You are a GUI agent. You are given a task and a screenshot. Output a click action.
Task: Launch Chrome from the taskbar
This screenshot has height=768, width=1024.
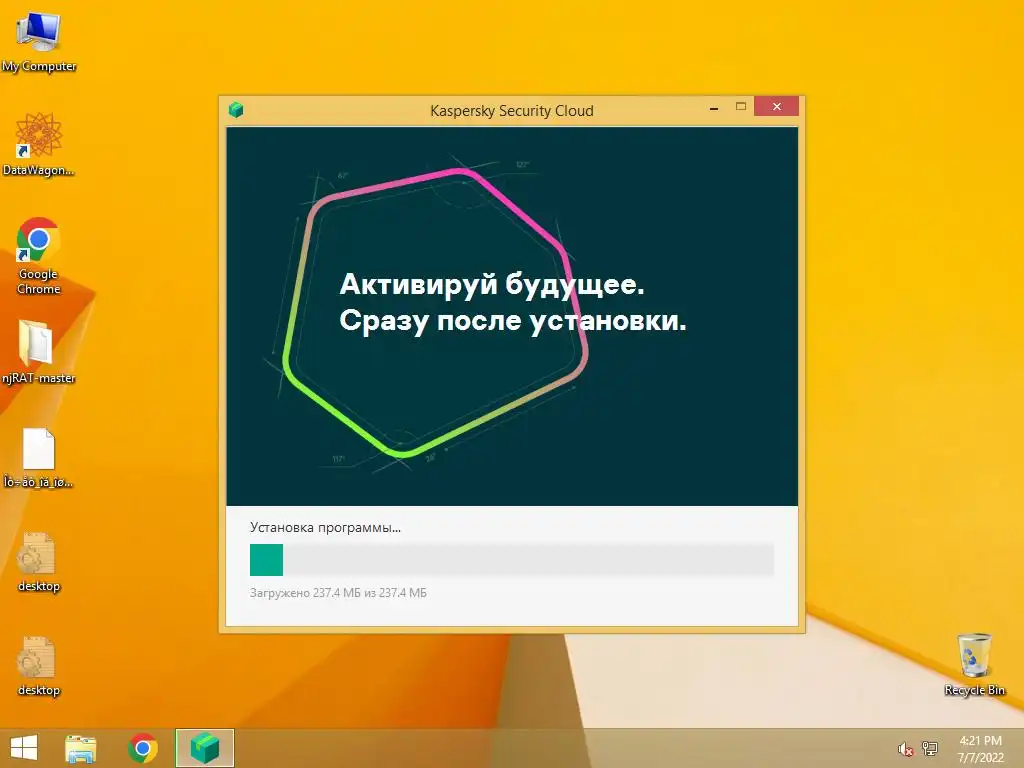[x=142, y=748]
